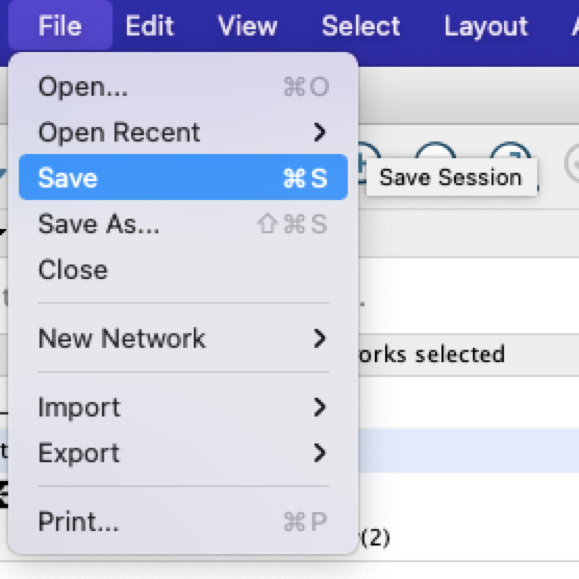This screenshot has width=579, height=579.
Task: Open the Edit menu
Action: pos(150,26)
